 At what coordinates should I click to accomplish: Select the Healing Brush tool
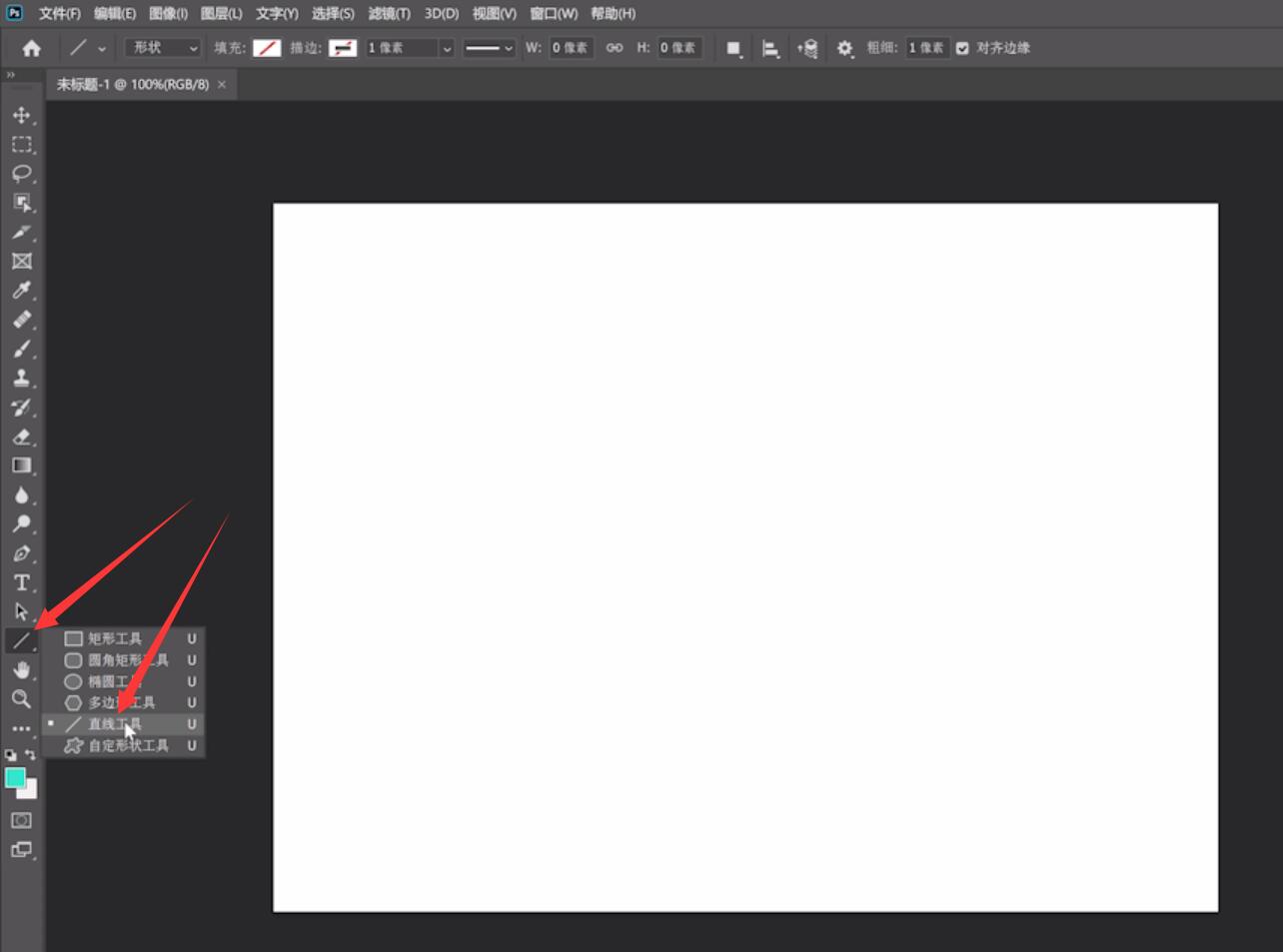pyautogui.click(x=21, y=320)
